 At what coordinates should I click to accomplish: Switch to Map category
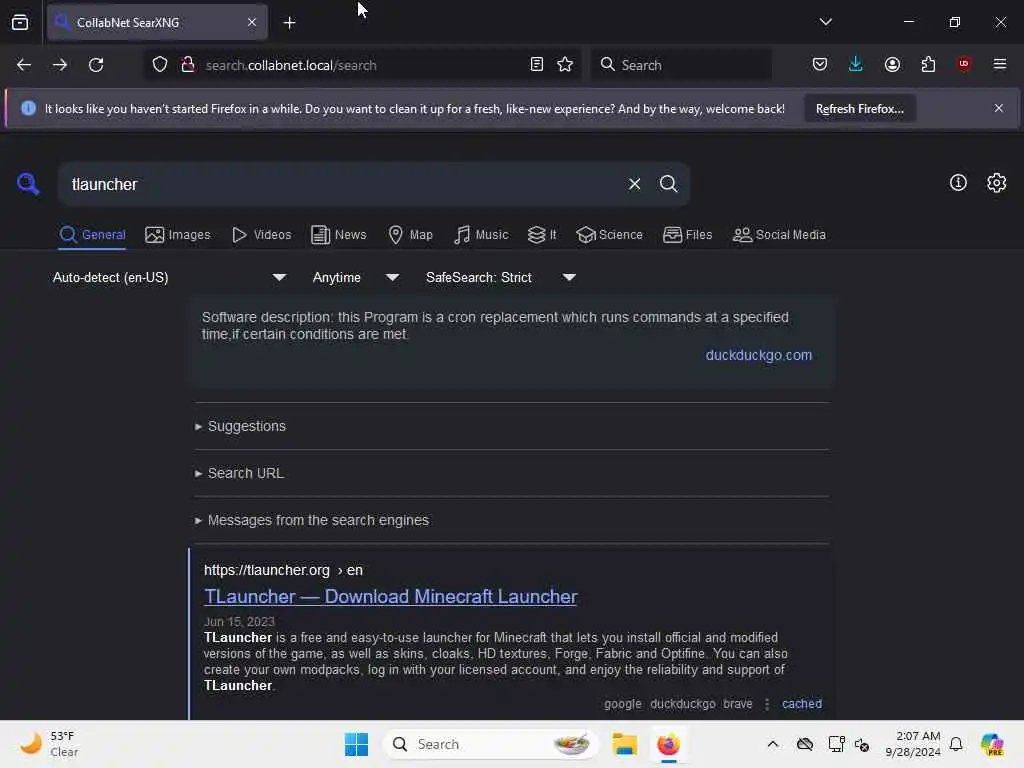click(410, 235)
